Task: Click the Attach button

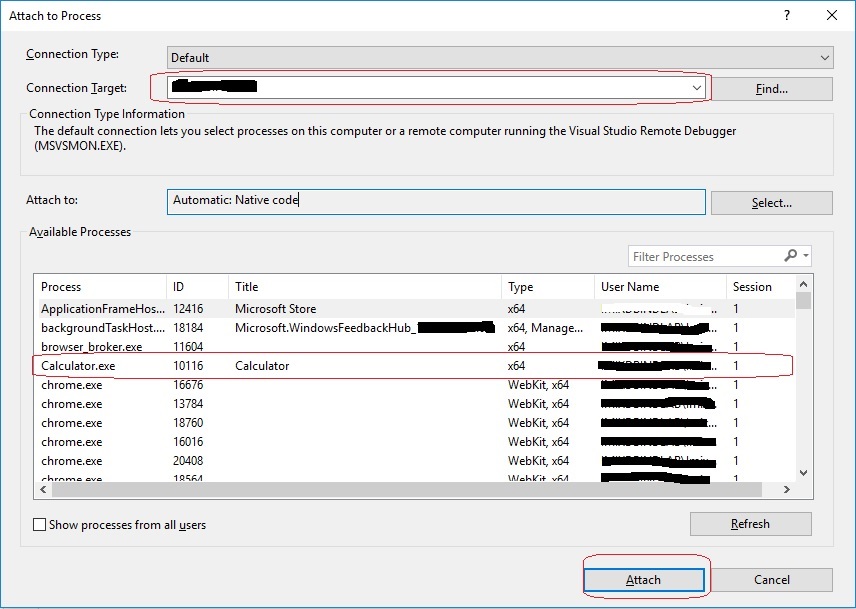Action: [644, 579]
